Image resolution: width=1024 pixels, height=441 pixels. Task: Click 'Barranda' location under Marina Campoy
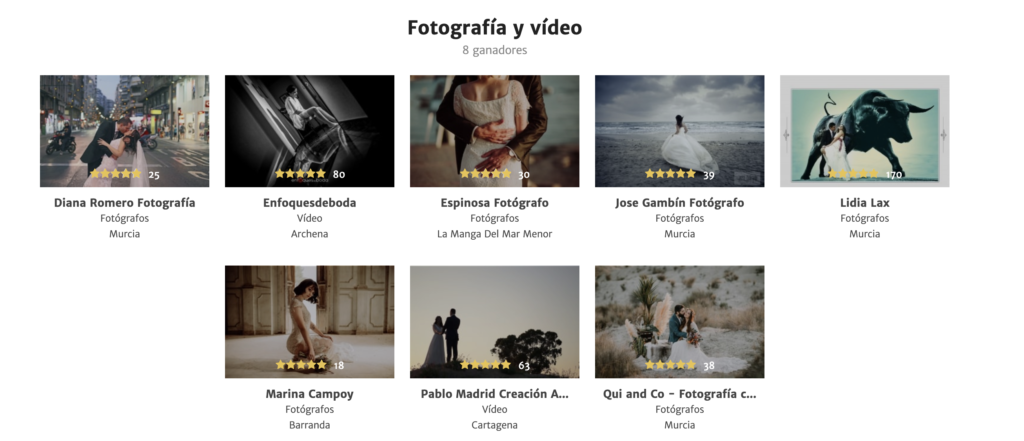pos(310,425)
